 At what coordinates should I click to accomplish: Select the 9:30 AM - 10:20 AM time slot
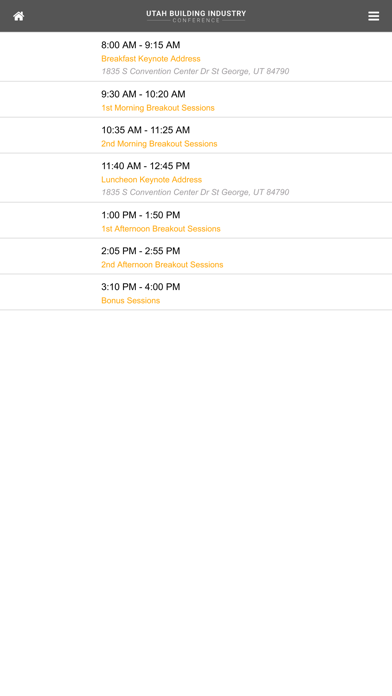[143, 94]
